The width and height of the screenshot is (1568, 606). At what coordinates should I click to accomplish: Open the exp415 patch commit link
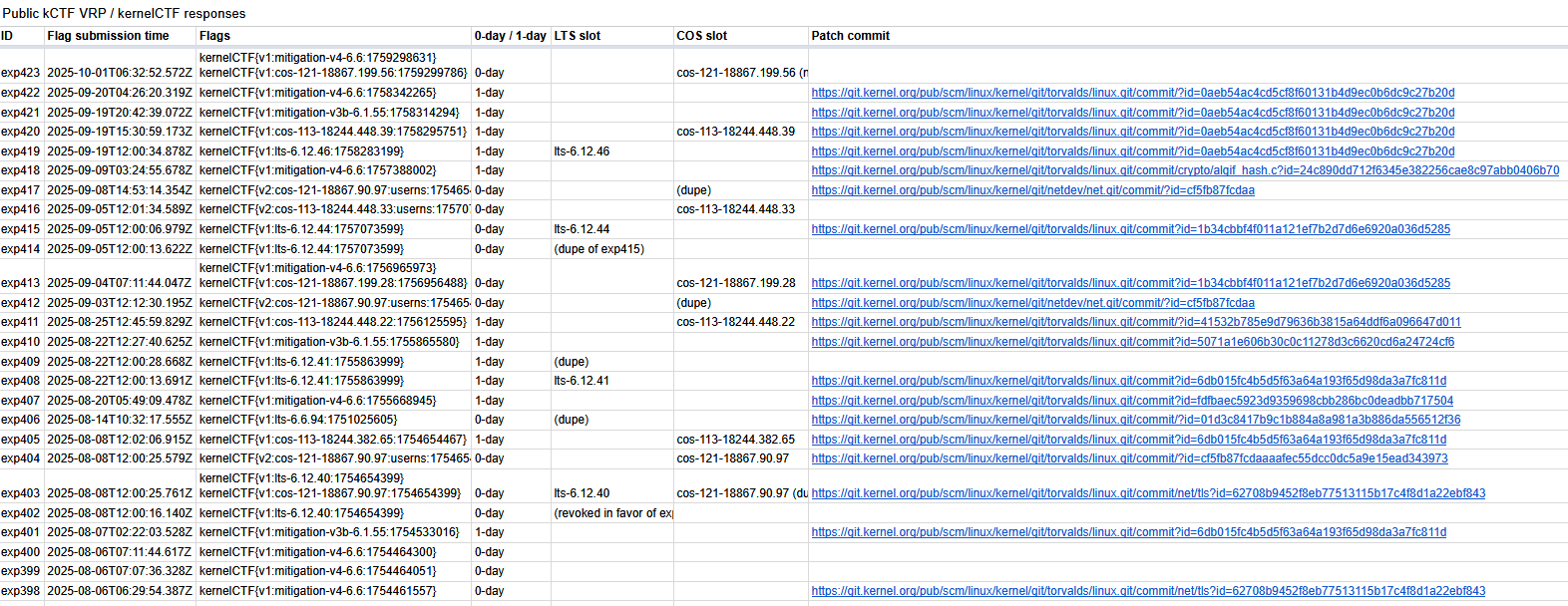(1130, 229)
